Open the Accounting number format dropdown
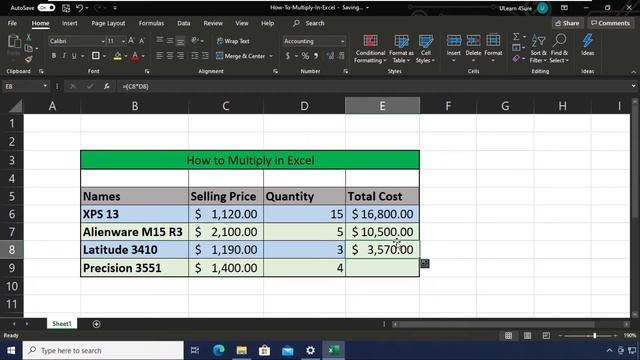 coord(342,41)
